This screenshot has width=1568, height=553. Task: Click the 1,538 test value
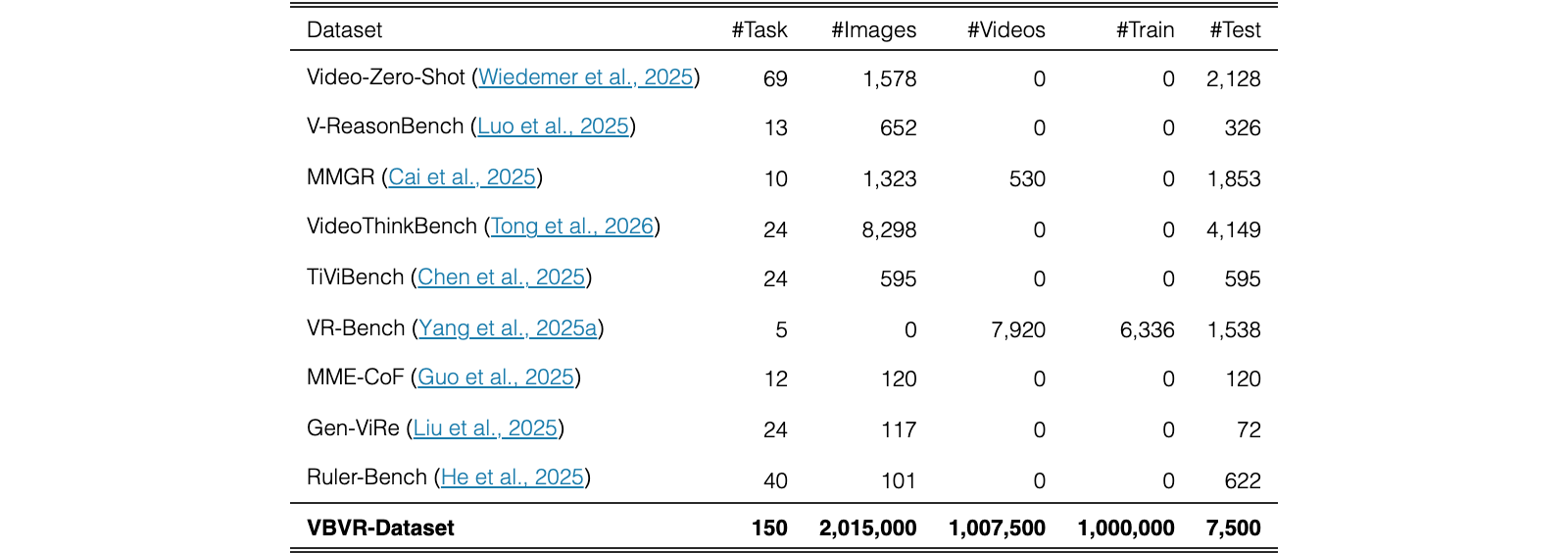point(1234,330)
